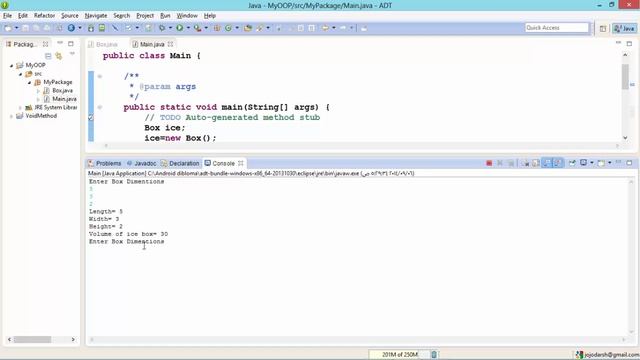Open the Navigate menu

[96, 16]
